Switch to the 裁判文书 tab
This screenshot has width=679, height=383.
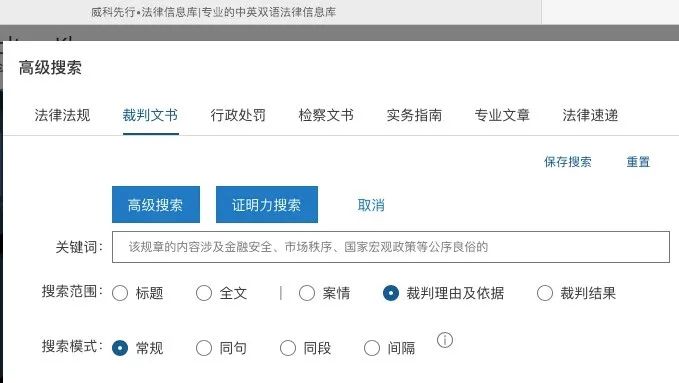pyautogui.click(x=150, y=115)
